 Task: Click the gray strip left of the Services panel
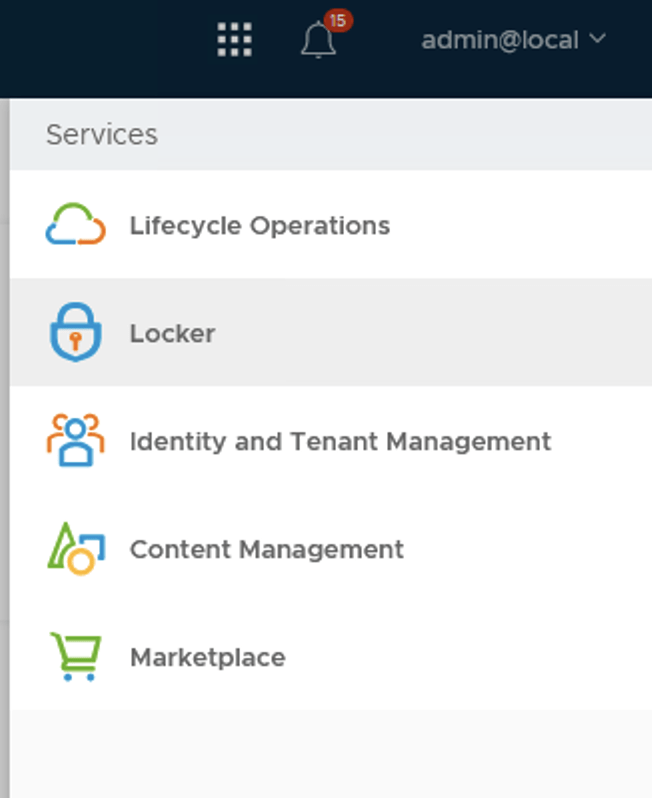click(4, 450)
